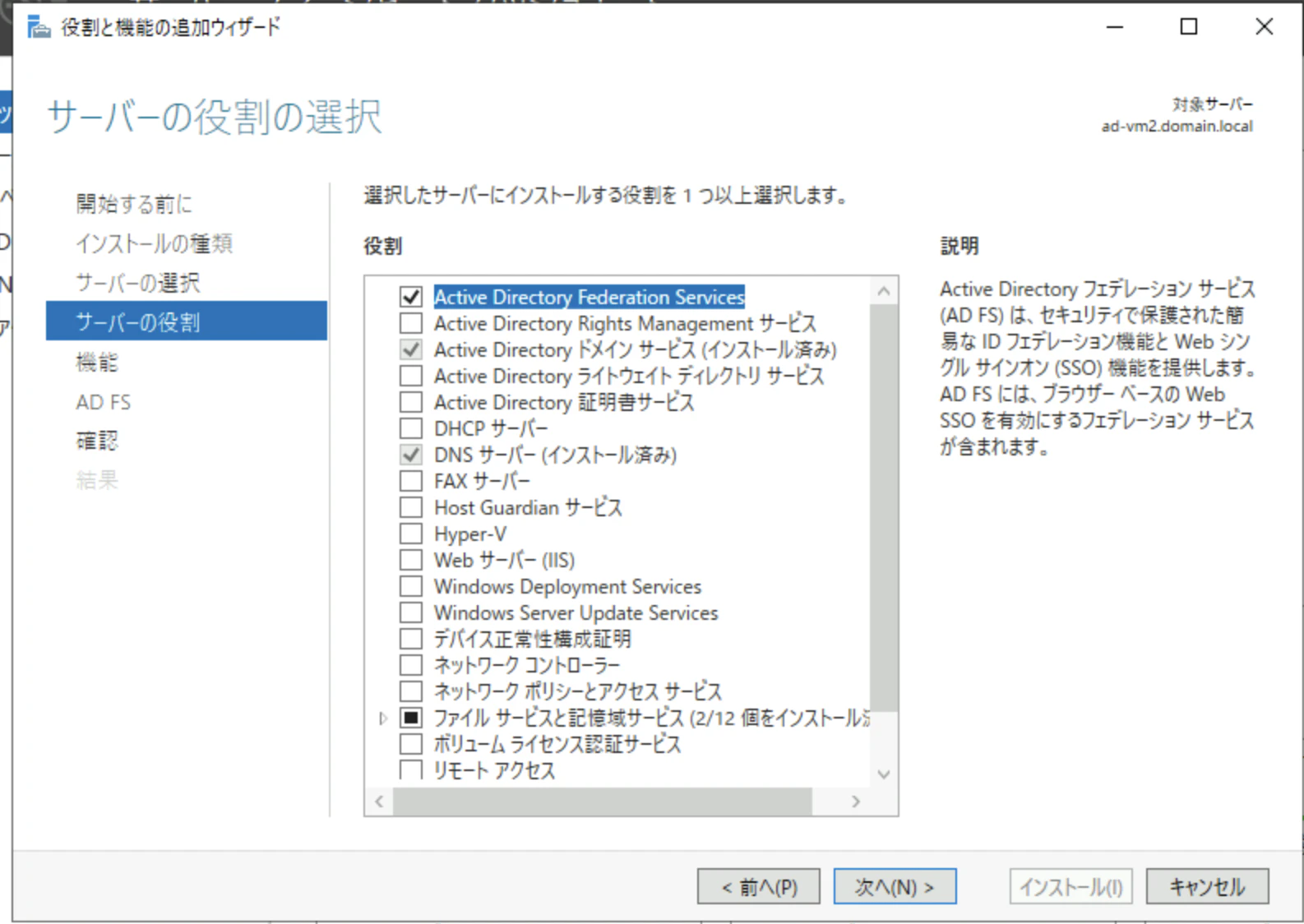Select Active Directory ドメイン サービス (インストール済み) row
The image size is (1304, 924).
[635, 349]
